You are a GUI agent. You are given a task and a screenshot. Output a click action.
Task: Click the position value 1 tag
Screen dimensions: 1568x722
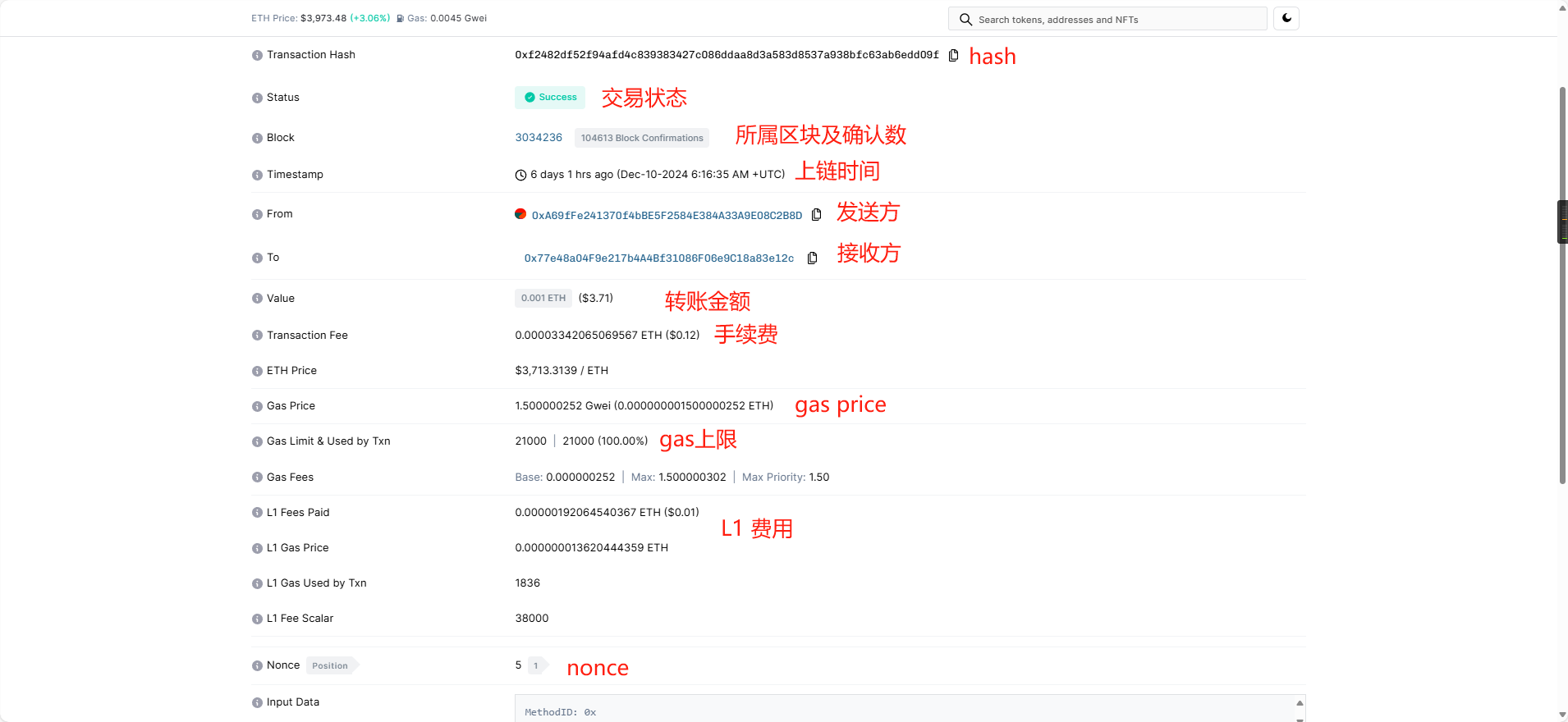click(x=536, y=665)
